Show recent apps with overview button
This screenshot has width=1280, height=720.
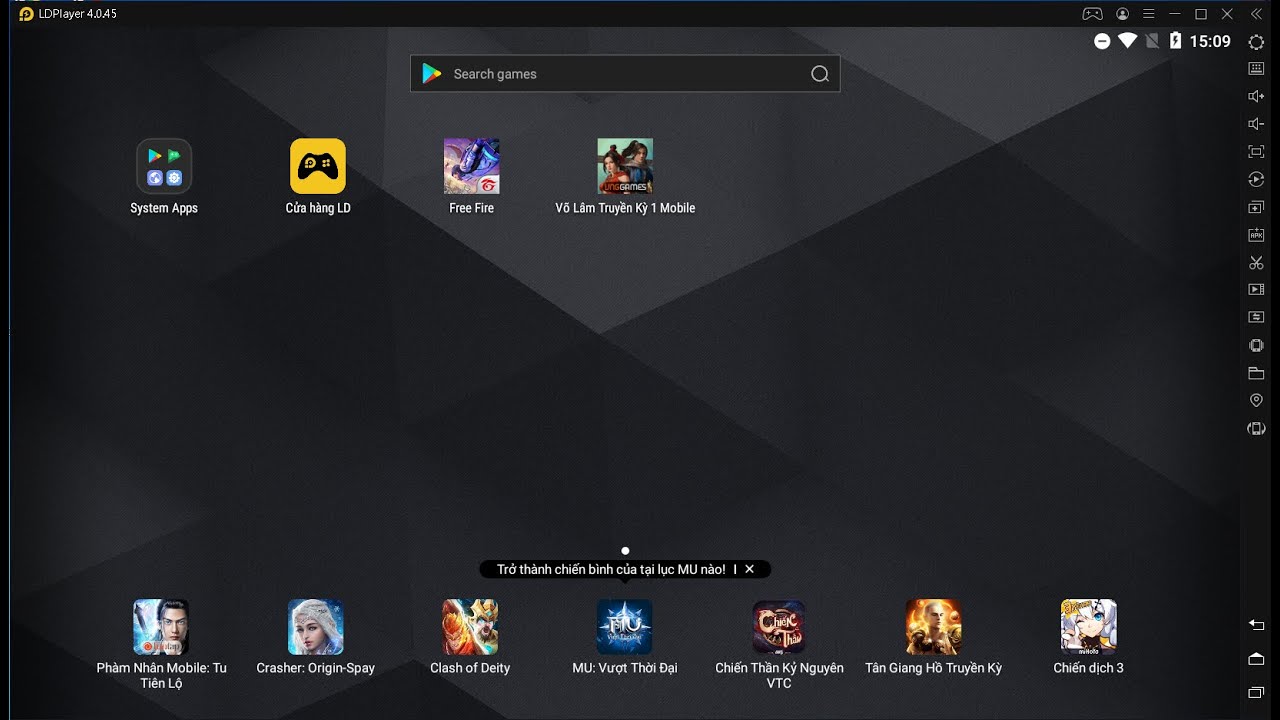click(1256, 692)
